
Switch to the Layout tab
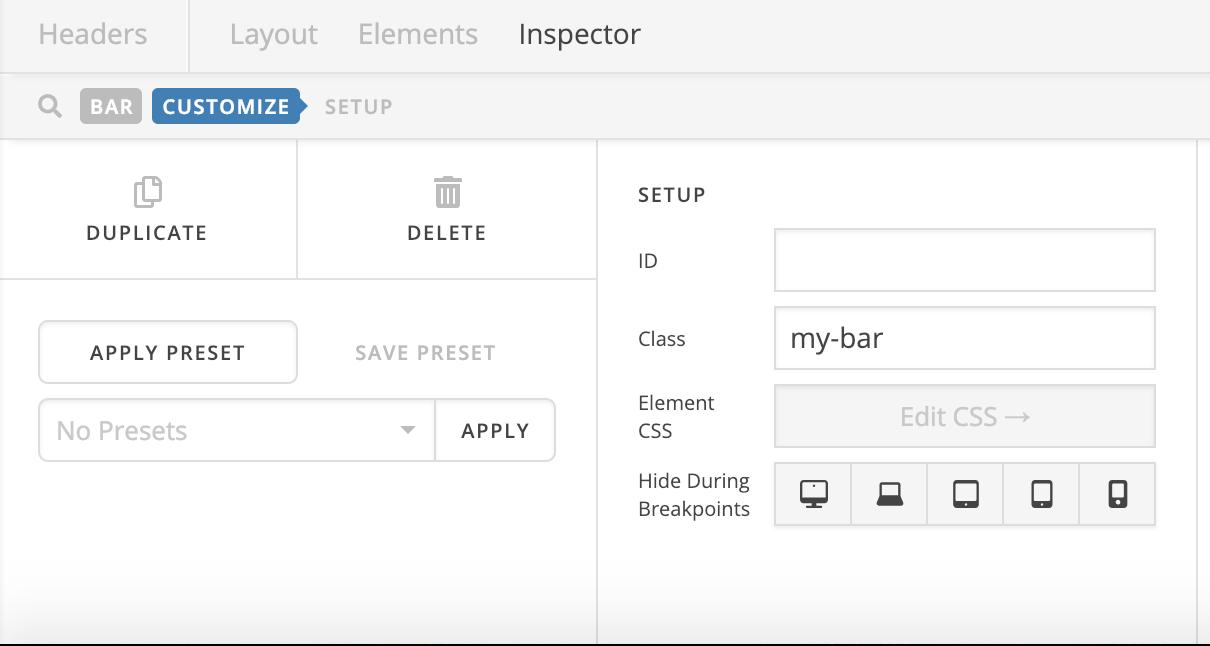273,35
